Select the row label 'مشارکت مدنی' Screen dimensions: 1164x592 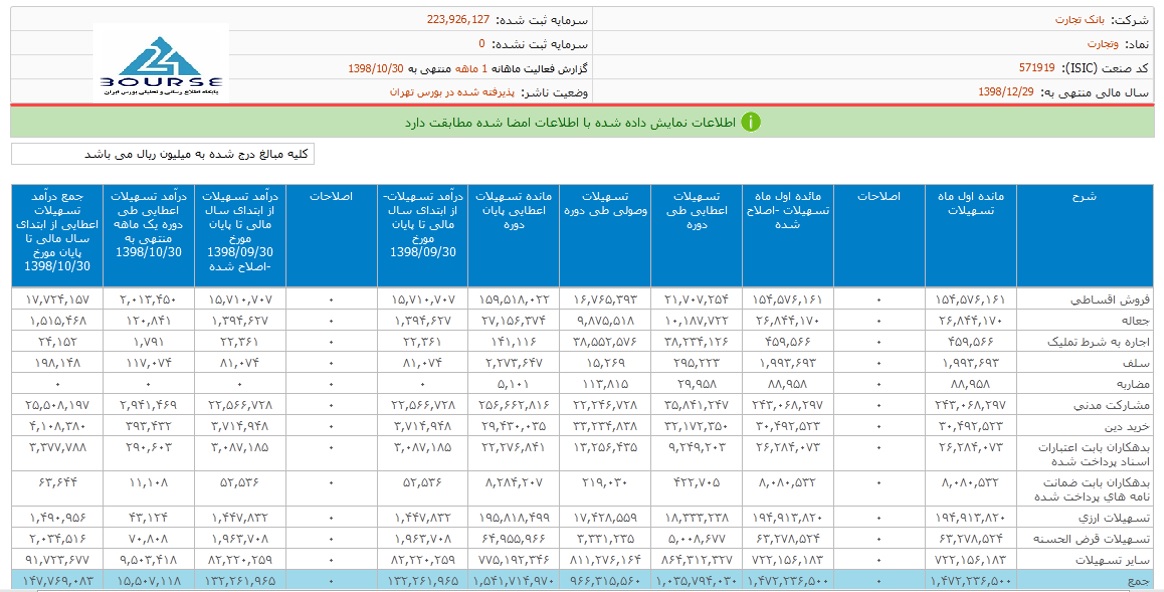1112,406
